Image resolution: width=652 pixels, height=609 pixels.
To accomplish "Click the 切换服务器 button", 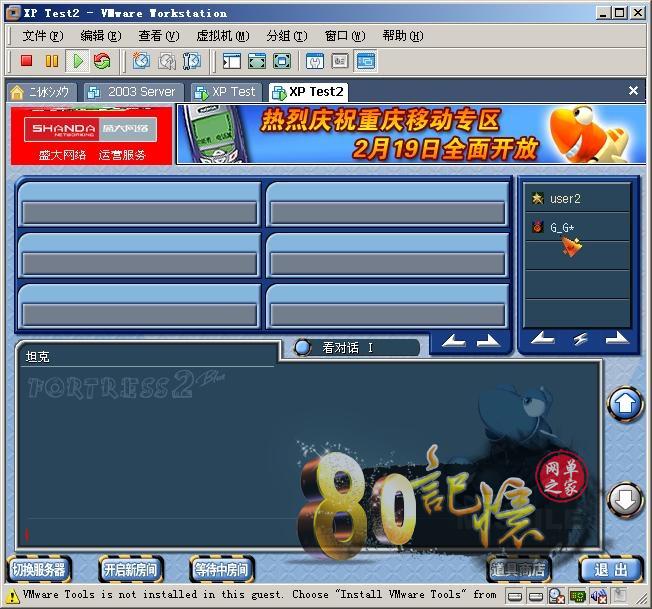I will pyautogui.click(x=39, y=570).
